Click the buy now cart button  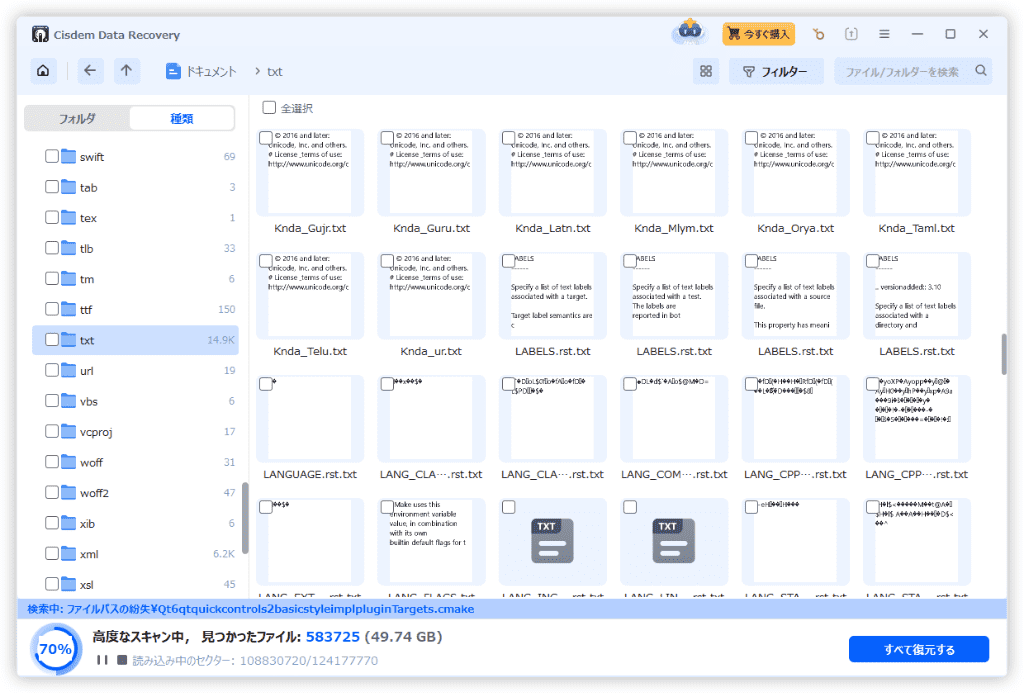click(x=759, y=34)
